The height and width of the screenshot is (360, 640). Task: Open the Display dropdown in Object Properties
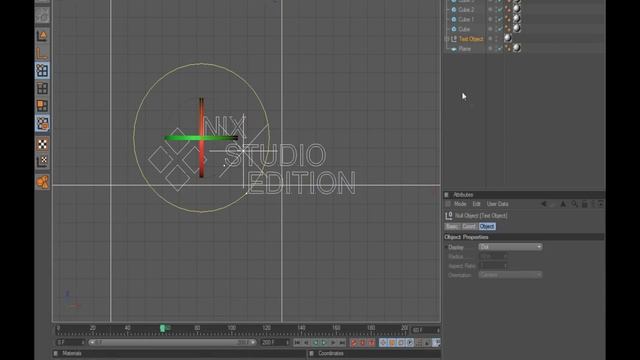point(510,247)
